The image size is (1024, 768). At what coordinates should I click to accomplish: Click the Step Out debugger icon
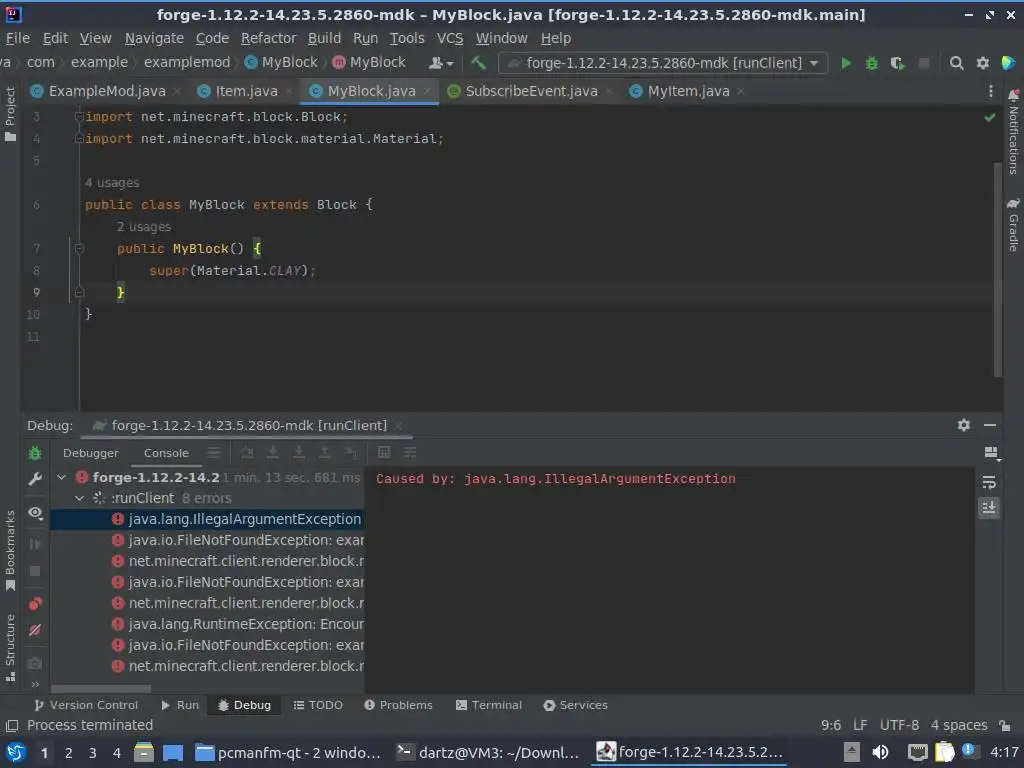[325, 453]
